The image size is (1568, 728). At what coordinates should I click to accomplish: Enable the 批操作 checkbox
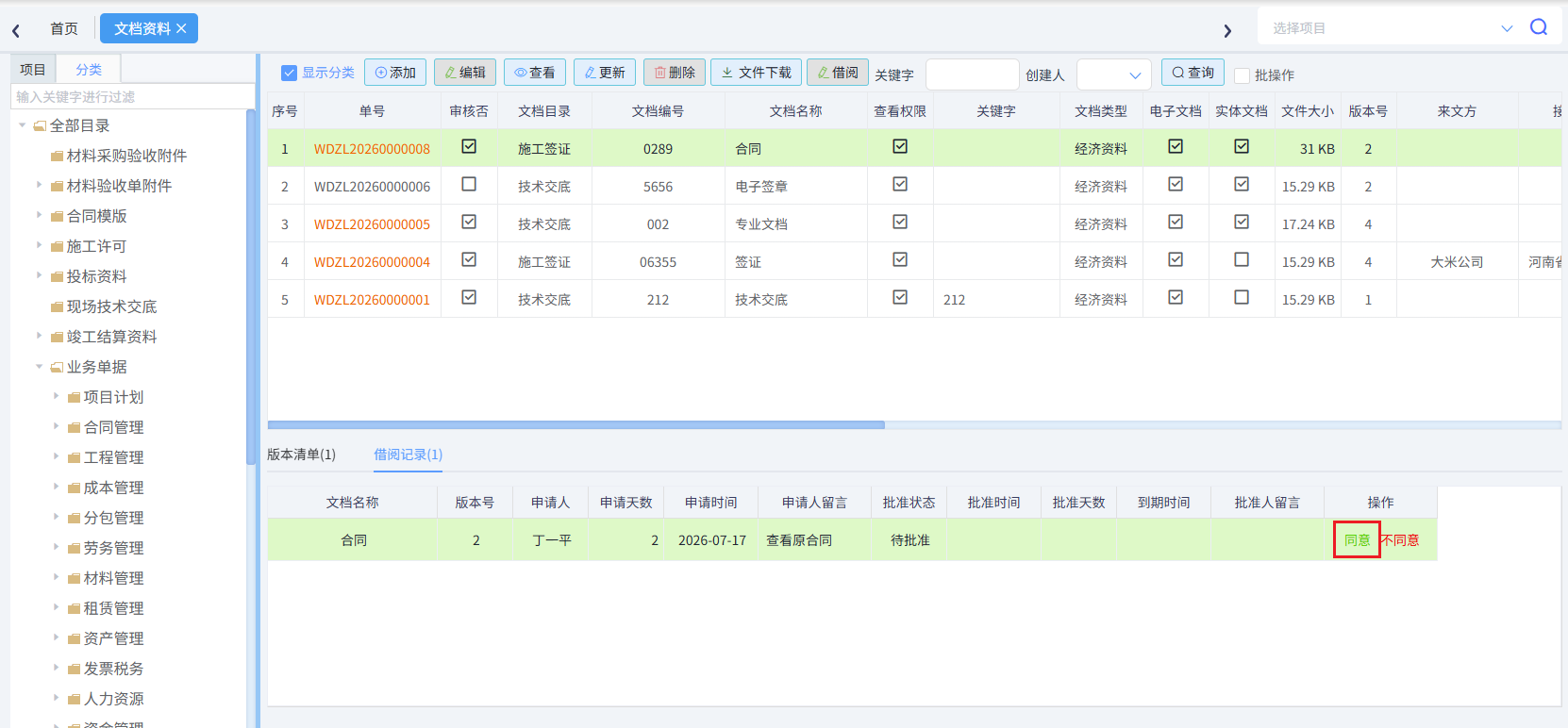pyautogui.click(x=1243, y=75)
